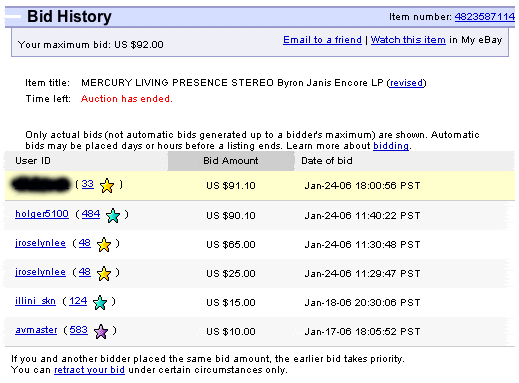Click yellow star in the US $25.00 row
The image size is (519, 383).
(104, 274)
